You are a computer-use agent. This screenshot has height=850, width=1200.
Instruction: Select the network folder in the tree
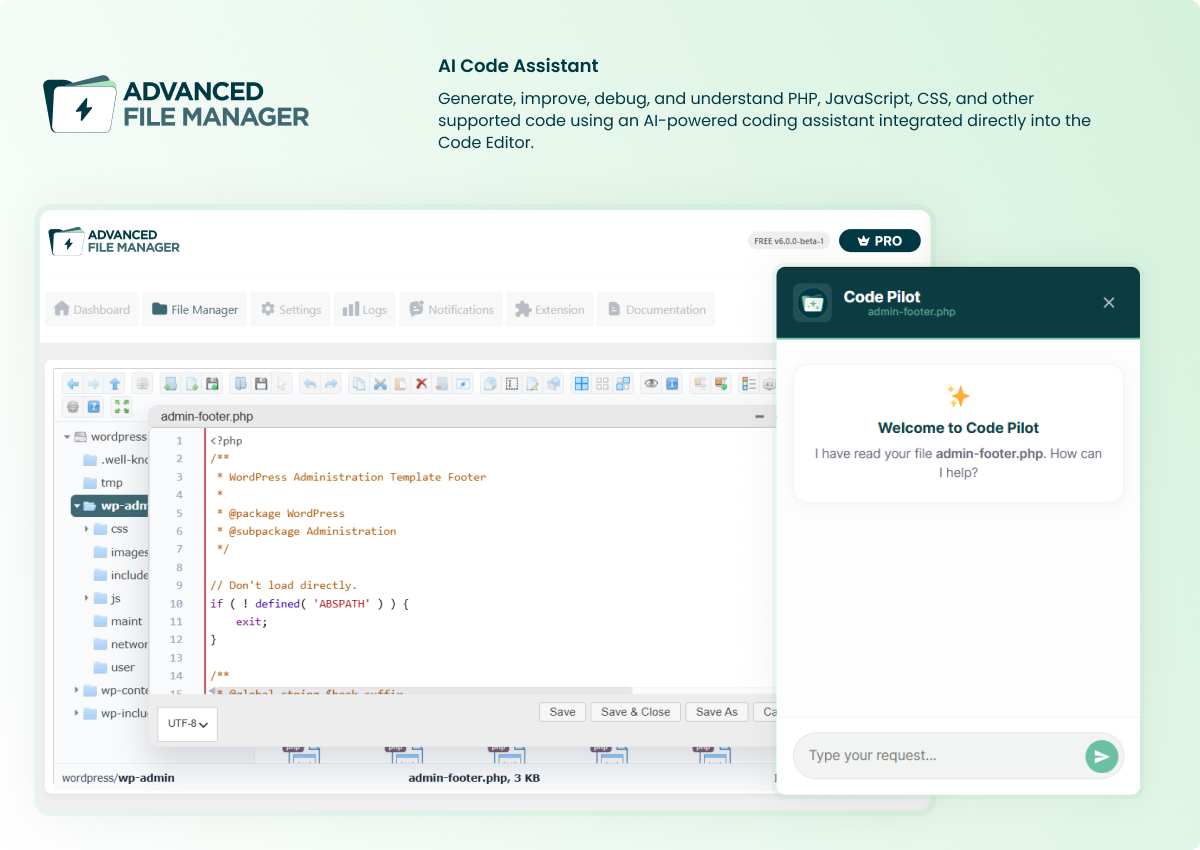coord(121,644)
